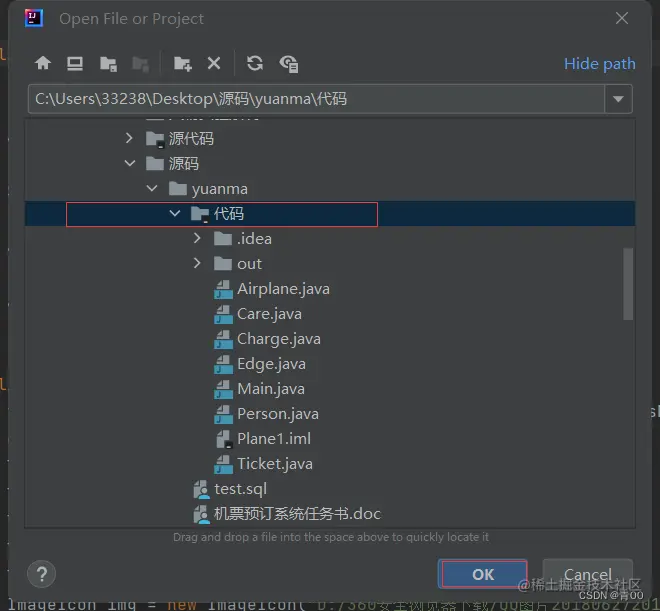Select the Airplane.java file
This screenshot has width=660, height=611.
tap(283, 289)
